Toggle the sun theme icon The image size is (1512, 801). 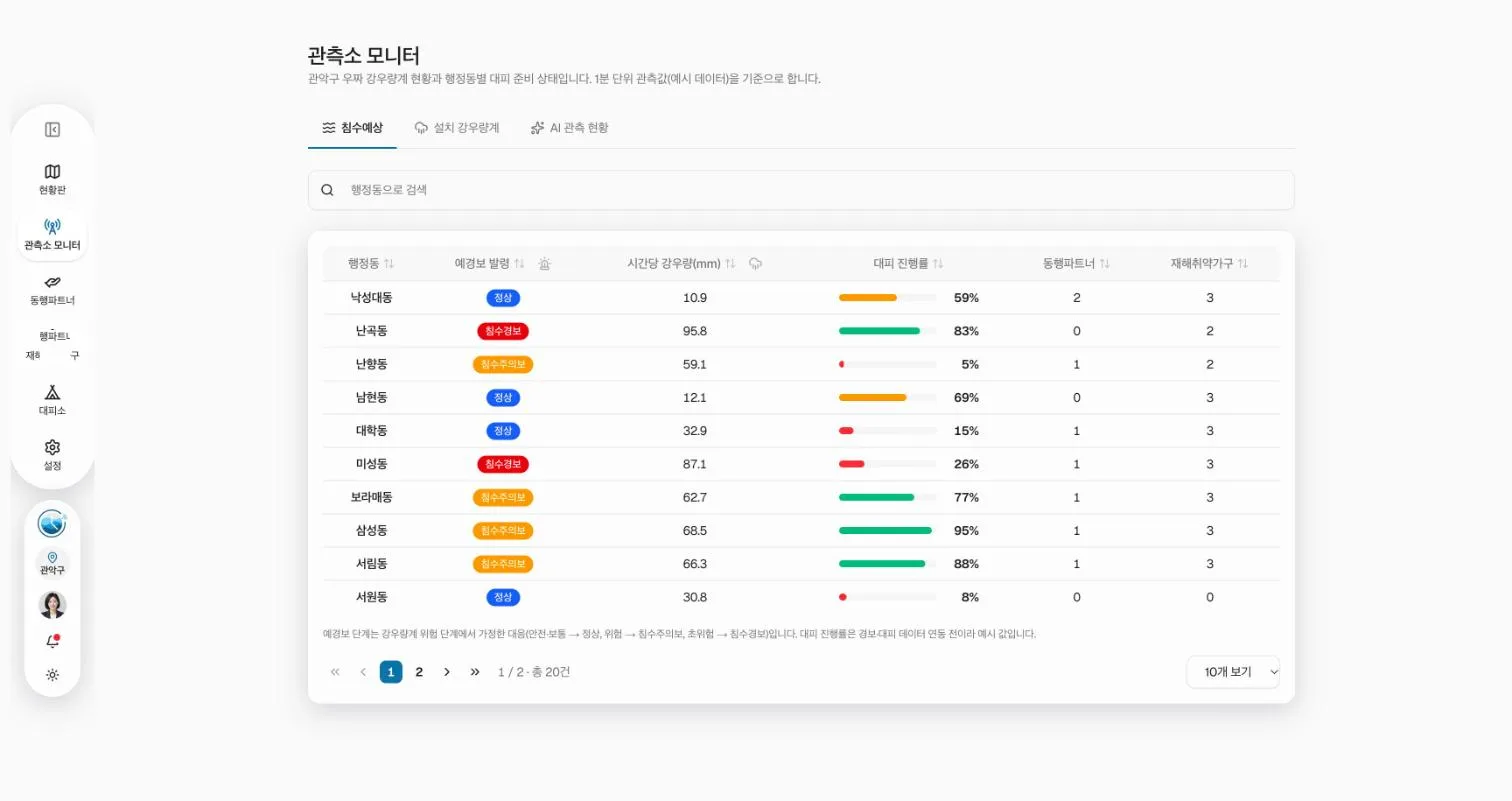tap(52, 675)
